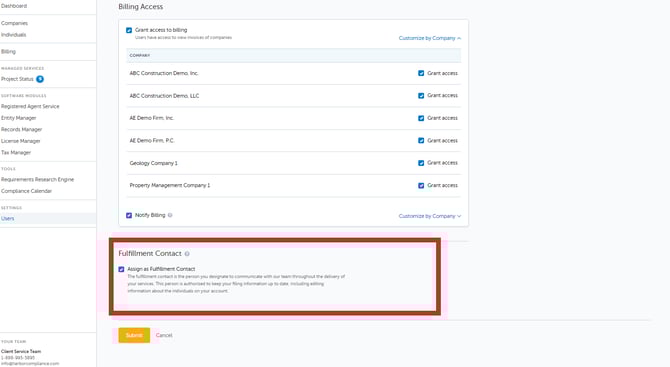Open the Project Status notification badge

(x=40, y=79)
